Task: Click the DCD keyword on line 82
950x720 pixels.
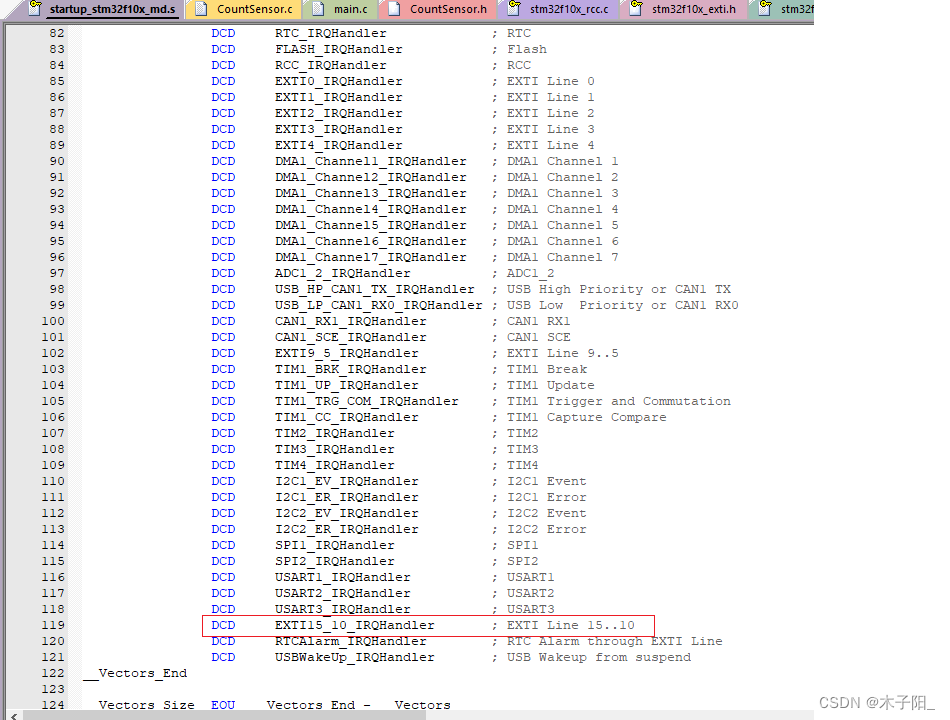Action: coord(222,33)
